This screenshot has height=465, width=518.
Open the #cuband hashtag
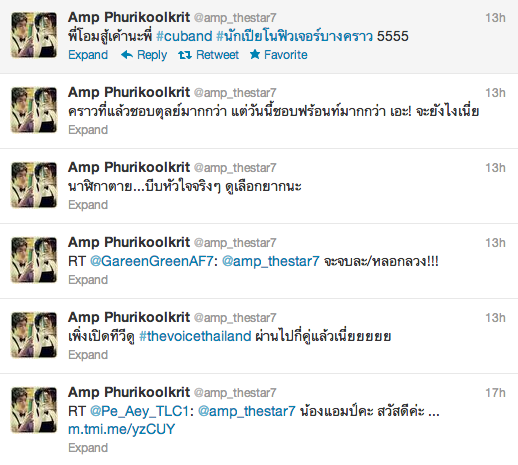(x=184, y=36)
